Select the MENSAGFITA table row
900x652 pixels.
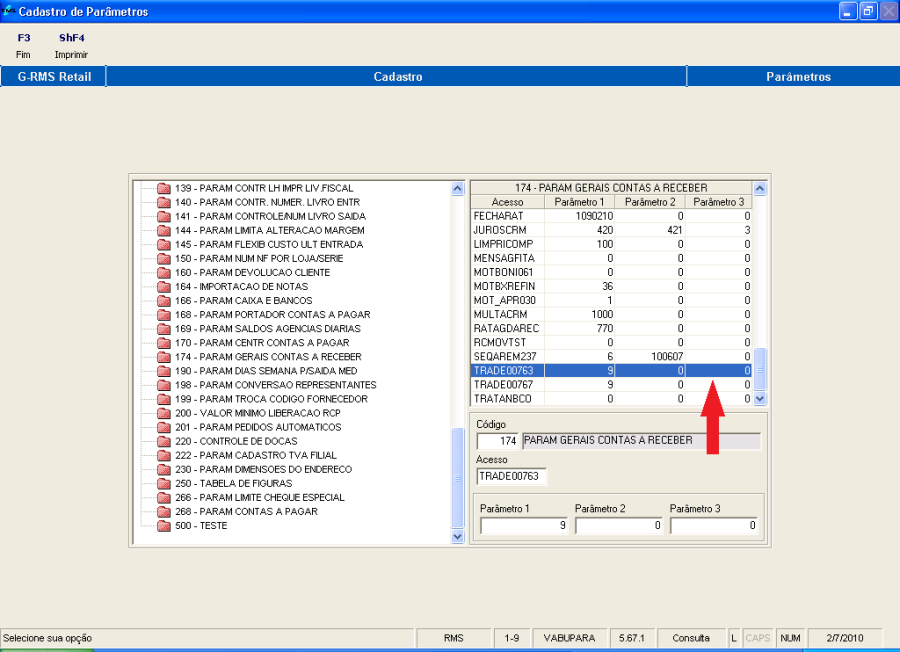(x=611, y=258)
